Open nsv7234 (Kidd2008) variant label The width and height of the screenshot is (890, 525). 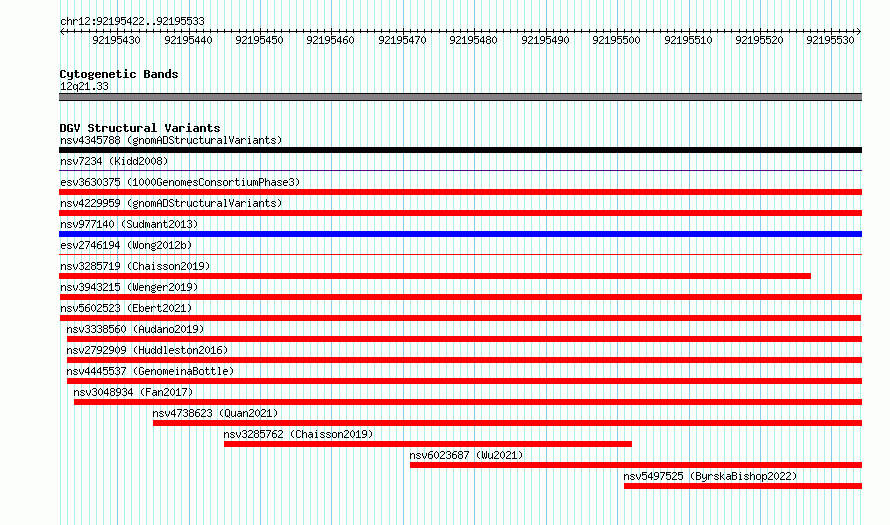click(114, 161)
